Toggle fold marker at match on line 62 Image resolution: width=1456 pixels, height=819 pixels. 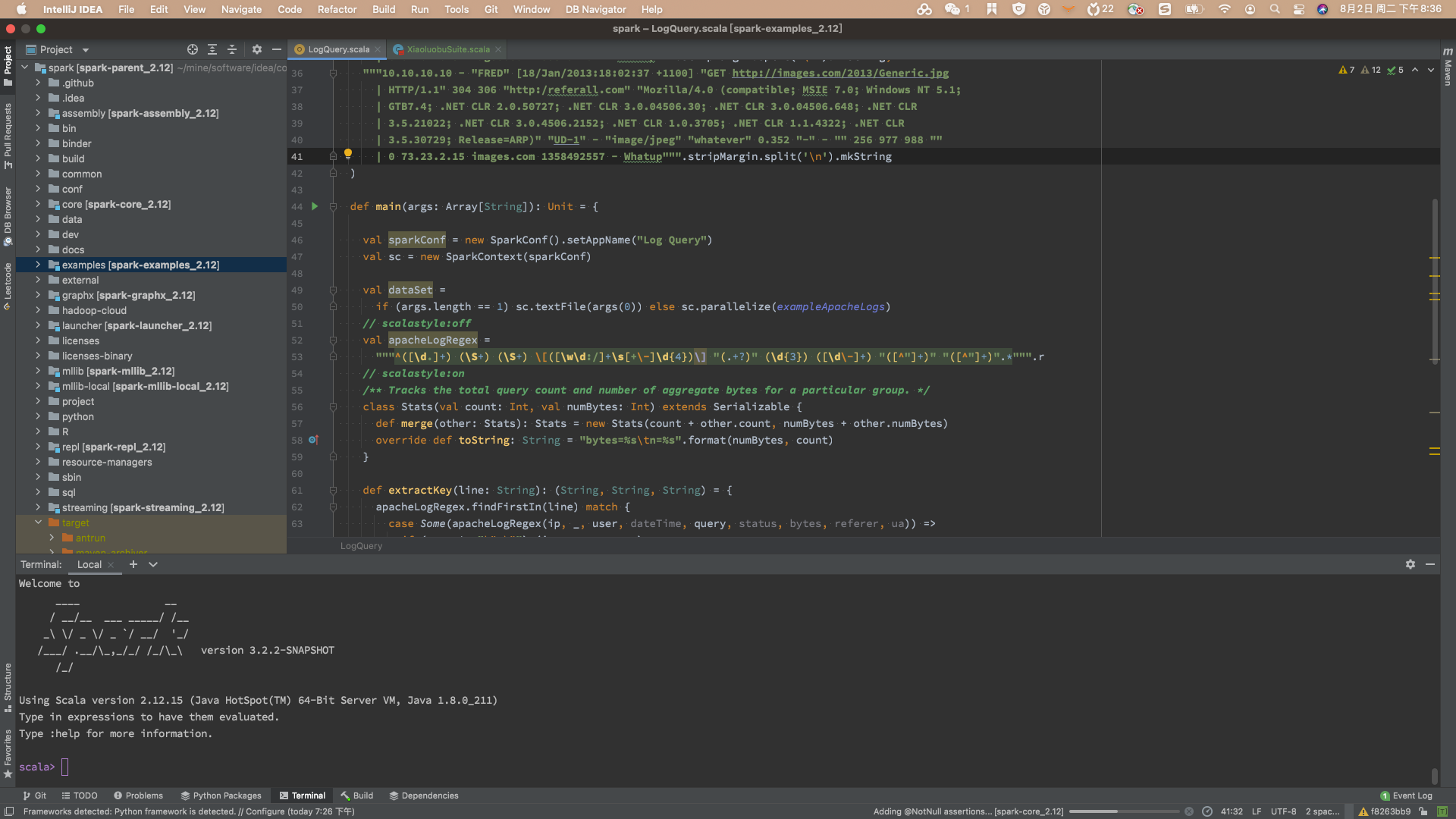point(333,507)
